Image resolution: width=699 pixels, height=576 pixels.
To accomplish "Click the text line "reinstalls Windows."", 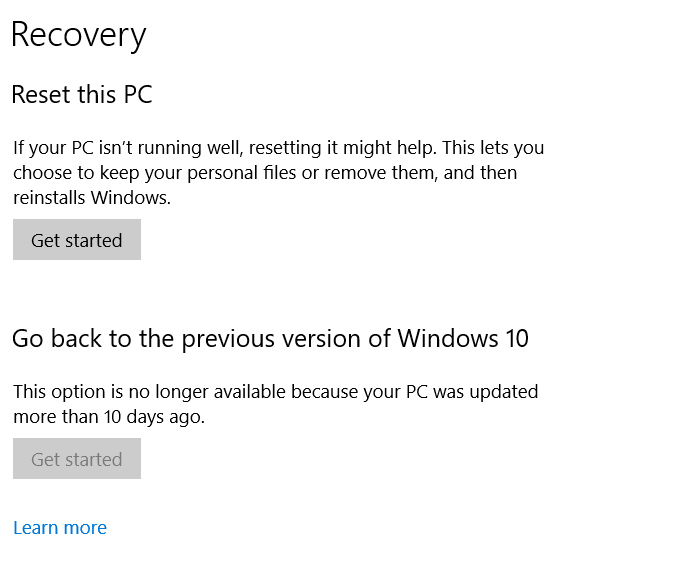I will pyautogui.click(x=93, y=198).
